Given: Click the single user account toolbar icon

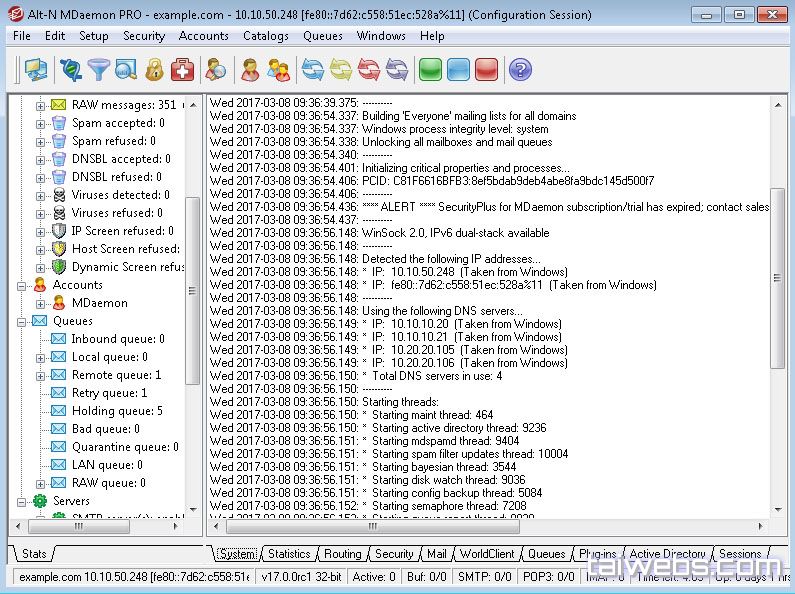Looking at the screenshot, I should click(250, 69).
